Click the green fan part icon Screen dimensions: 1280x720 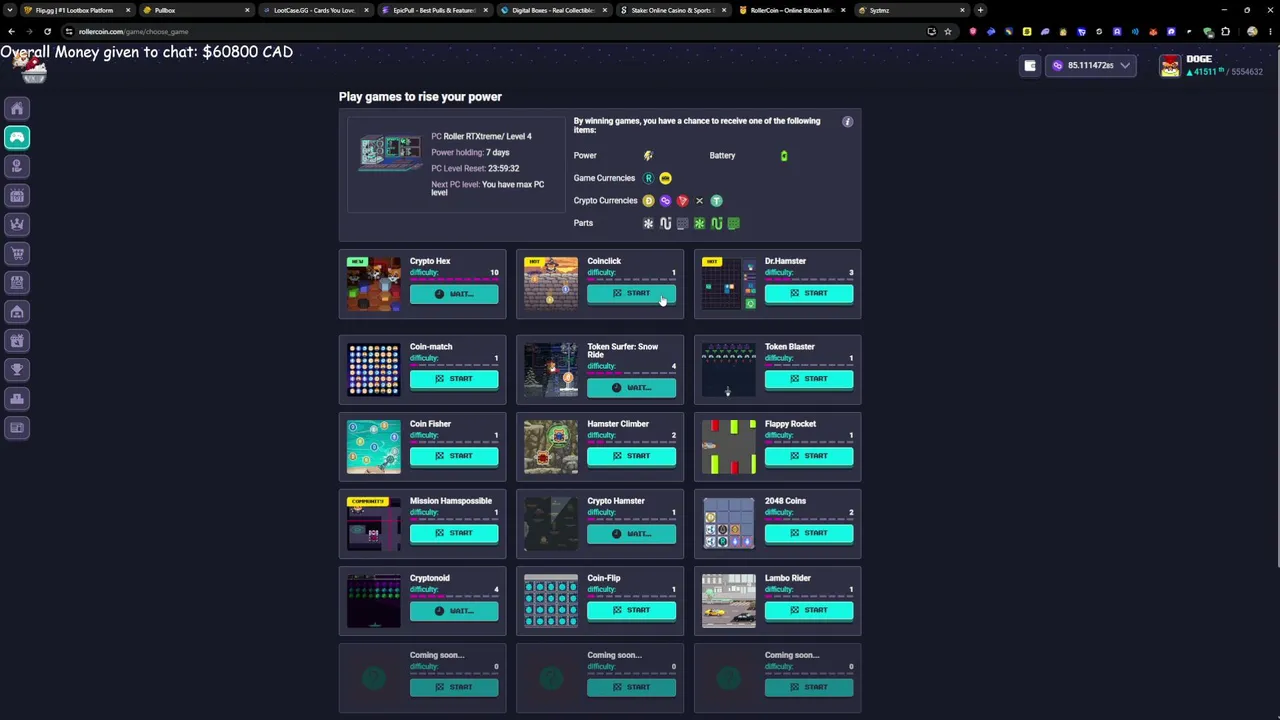click(x=699, y=224)
